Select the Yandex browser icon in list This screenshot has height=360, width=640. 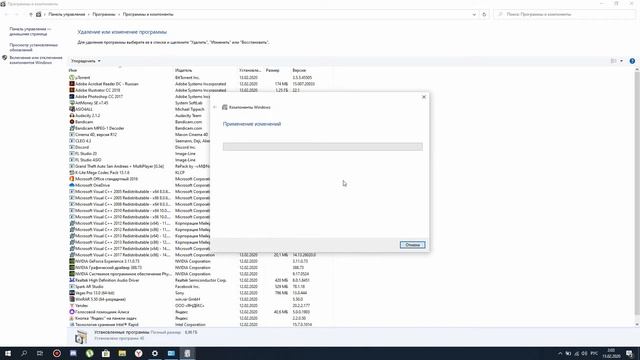72,305
